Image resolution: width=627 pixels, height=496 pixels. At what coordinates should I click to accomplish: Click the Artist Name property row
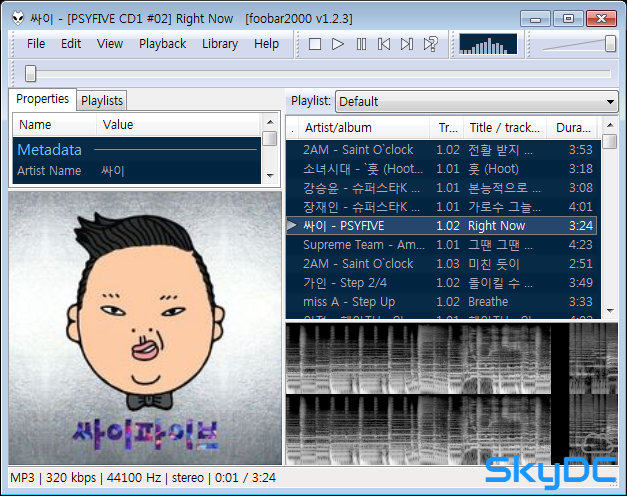coord(137,171)
